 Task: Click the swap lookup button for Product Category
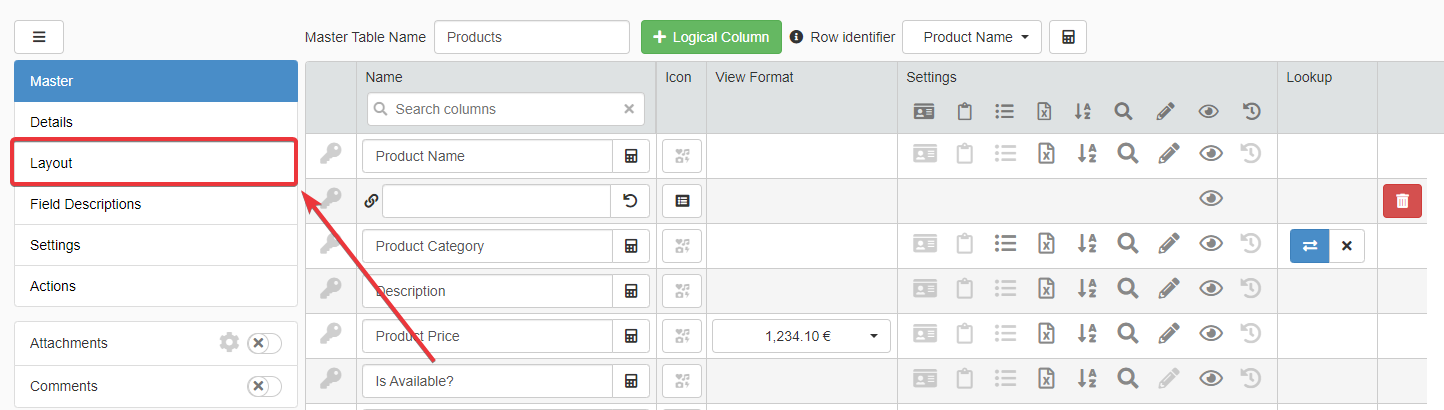point(1309,246)
